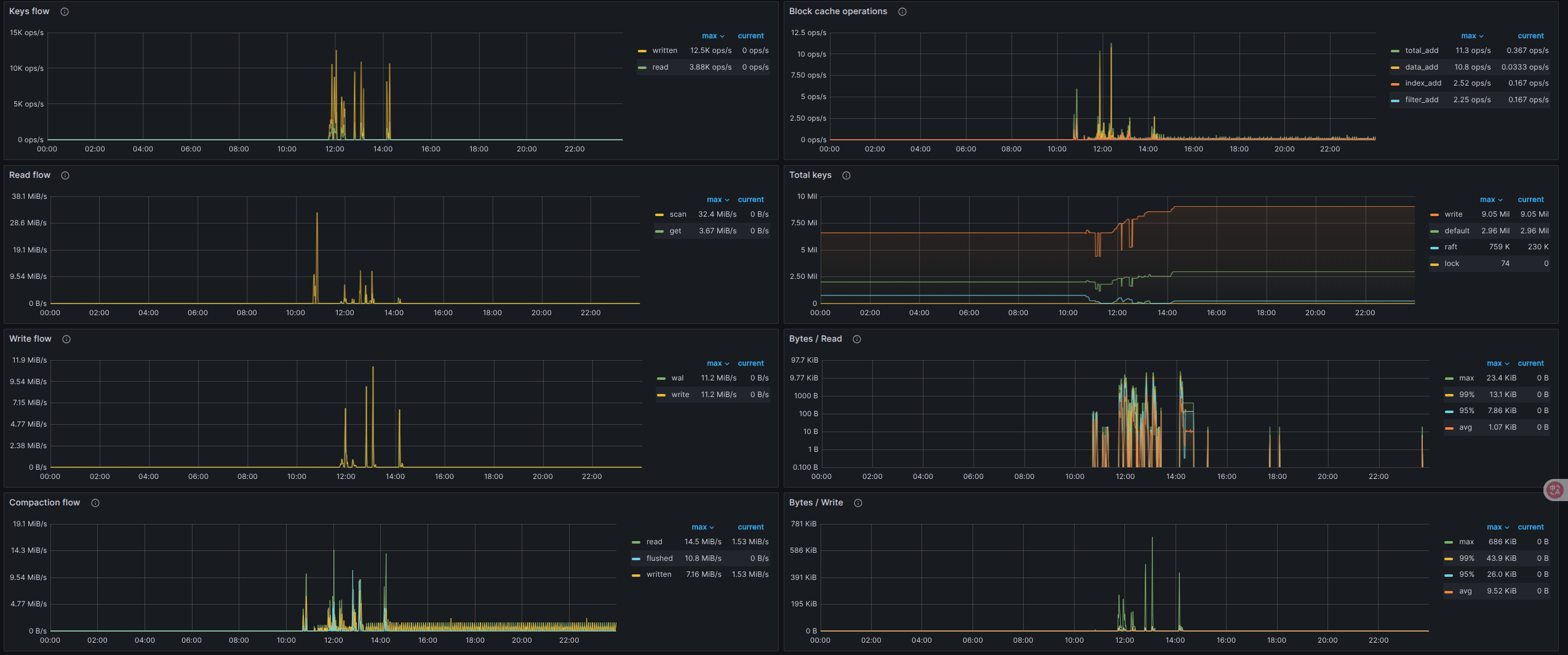Sort Compaction flow legend by max column
Viewport: 1568px width, 655px height.
click(x=702, y=527)
